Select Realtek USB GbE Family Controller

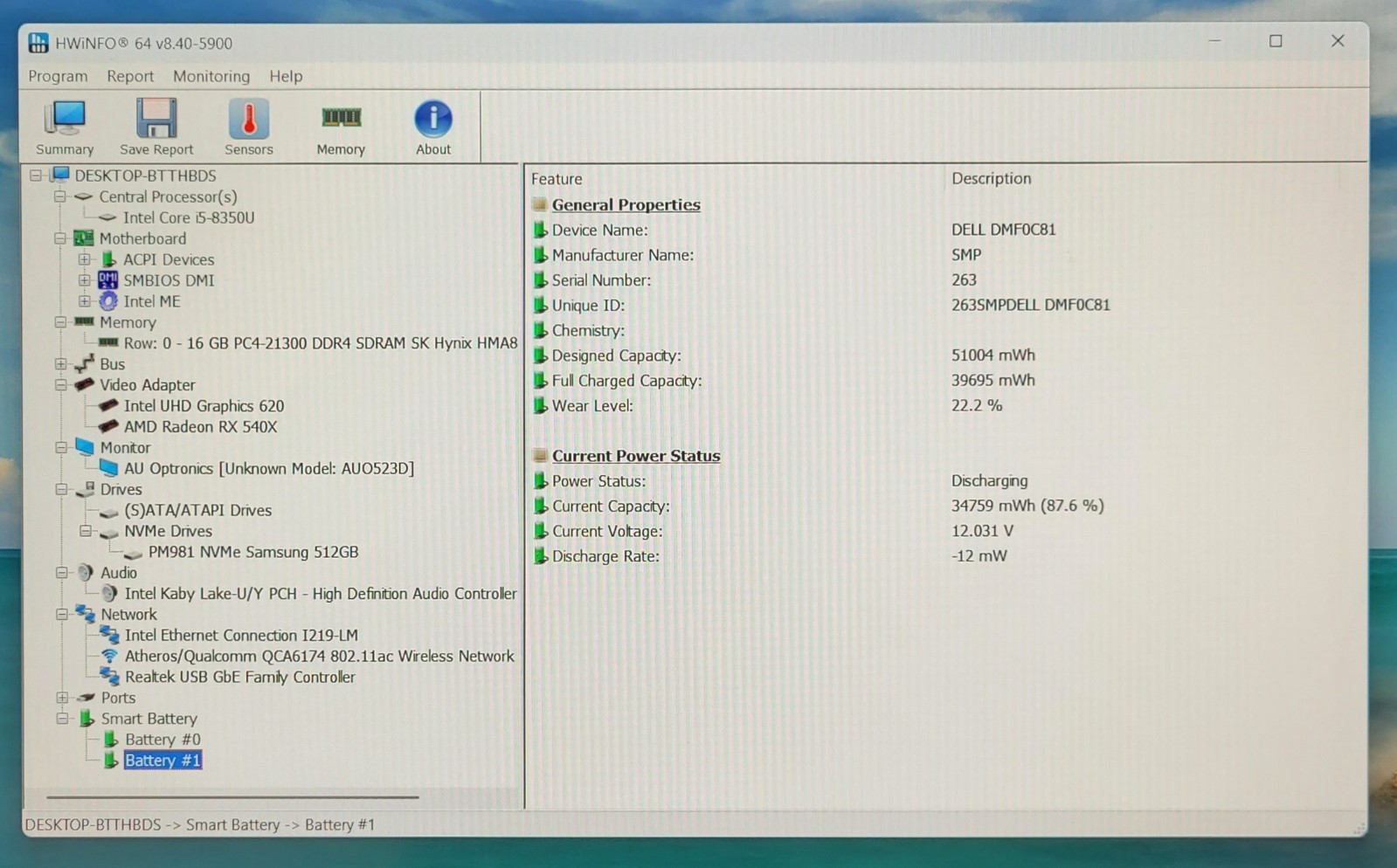[240, 677]
